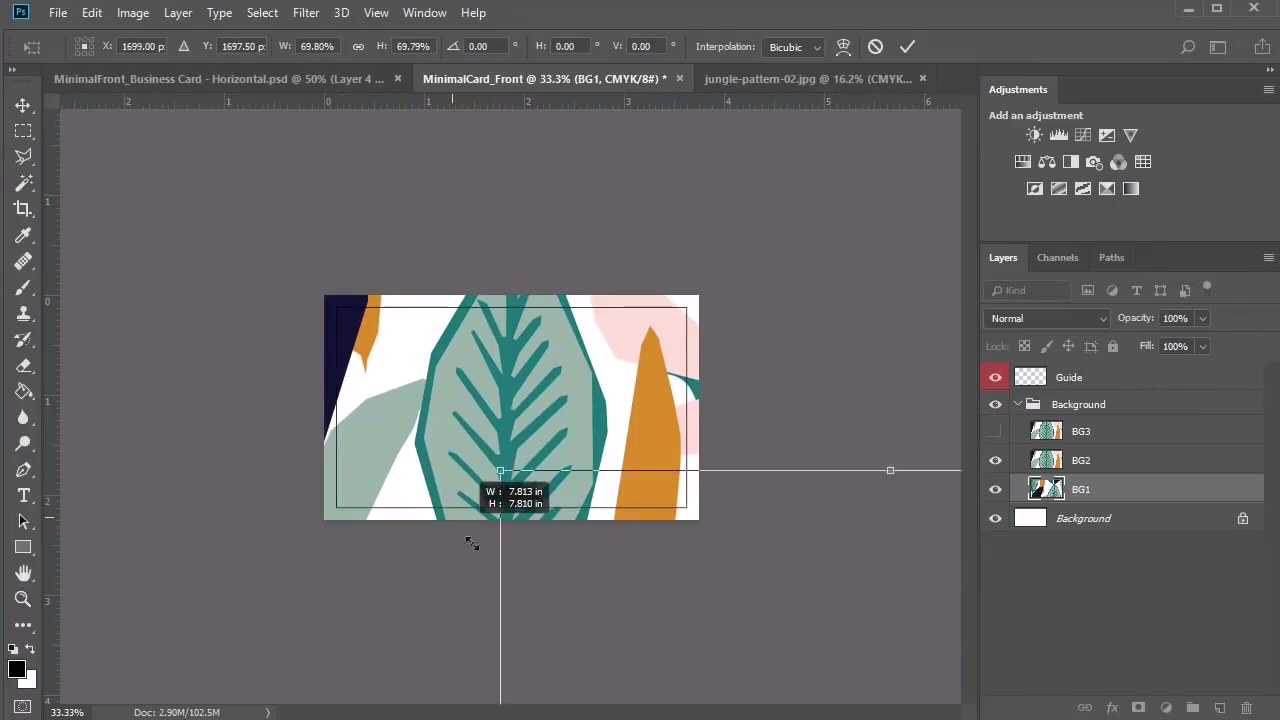Hide the BG2 layer
Viewport: 1280px width, 720px height.
995,460
